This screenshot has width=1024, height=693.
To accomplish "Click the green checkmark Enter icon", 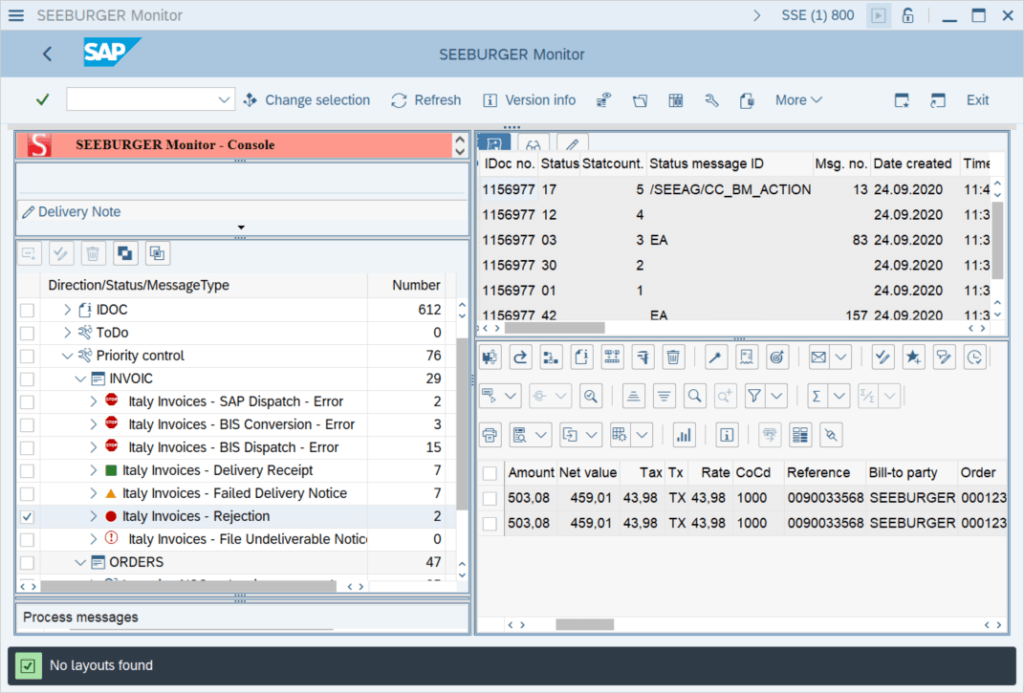I will (42, 100).
